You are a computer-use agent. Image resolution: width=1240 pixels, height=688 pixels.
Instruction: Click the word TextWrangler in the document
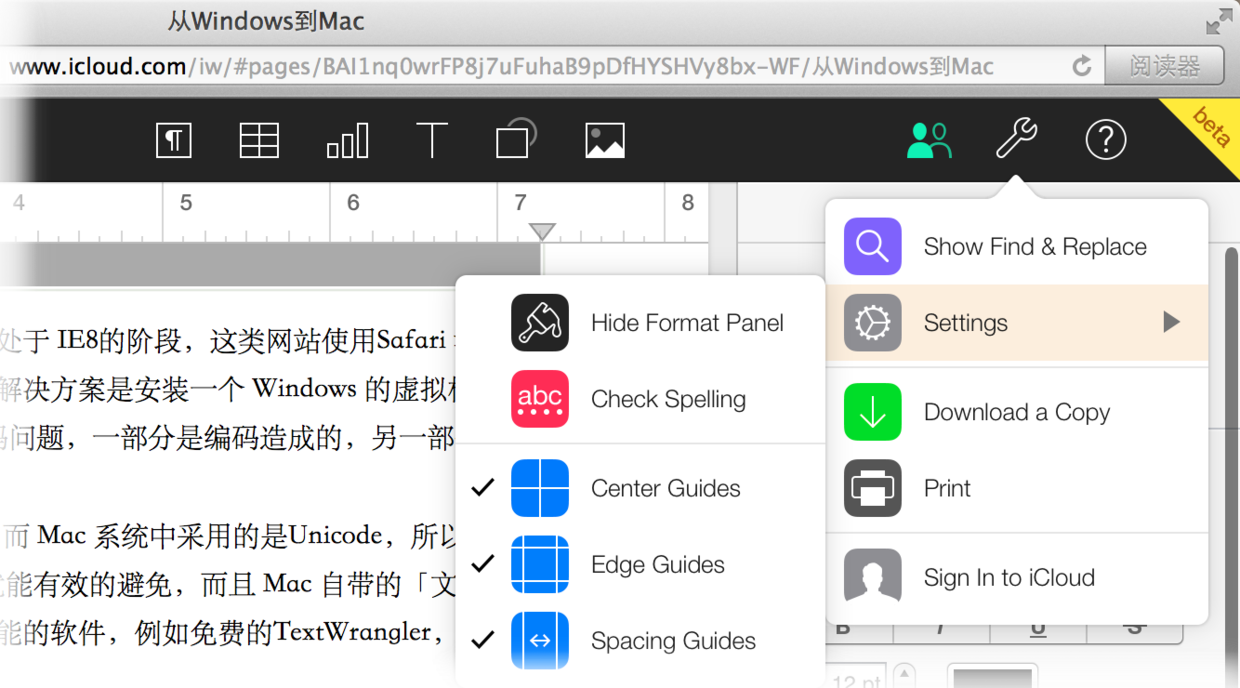click(x=352, y=632)
